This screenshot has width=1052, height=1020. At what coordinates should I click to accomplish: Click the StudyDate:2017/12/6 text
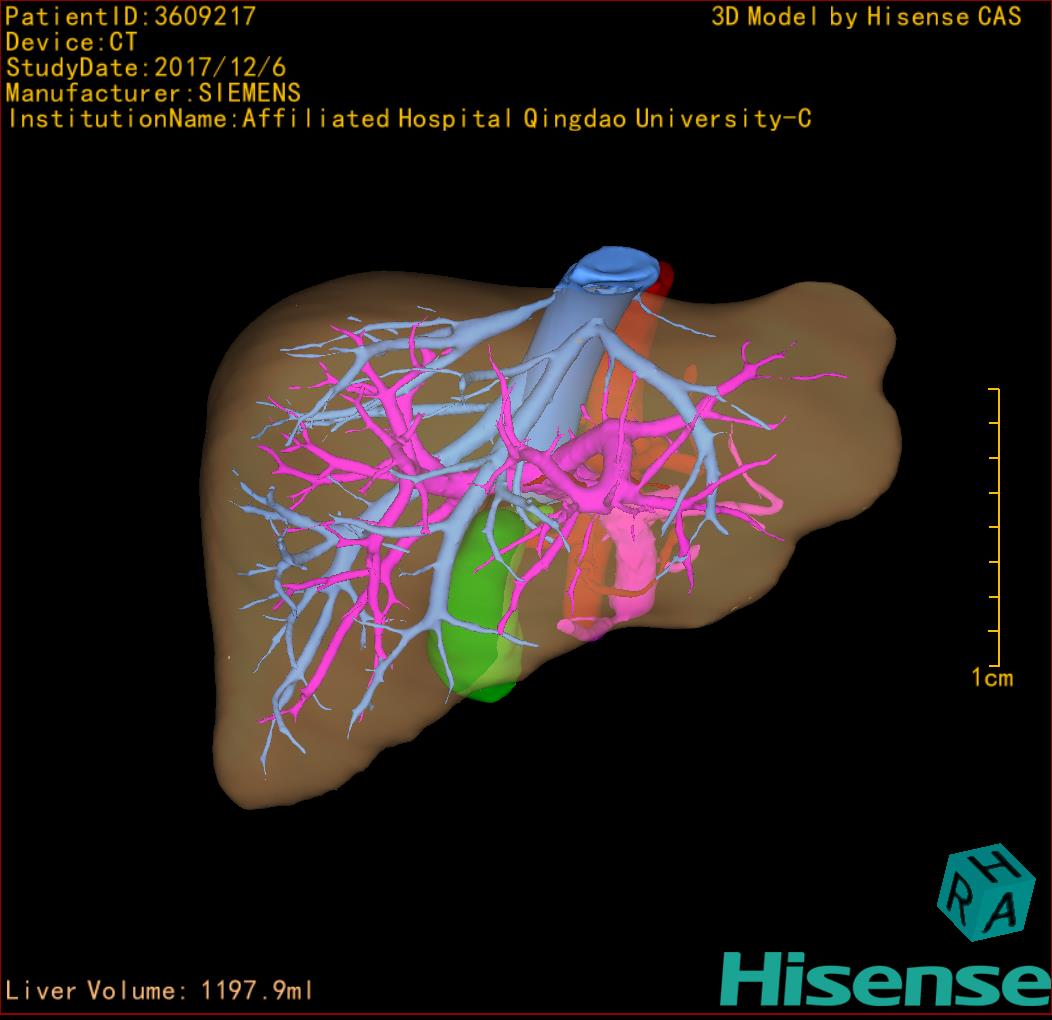[146, 68]
